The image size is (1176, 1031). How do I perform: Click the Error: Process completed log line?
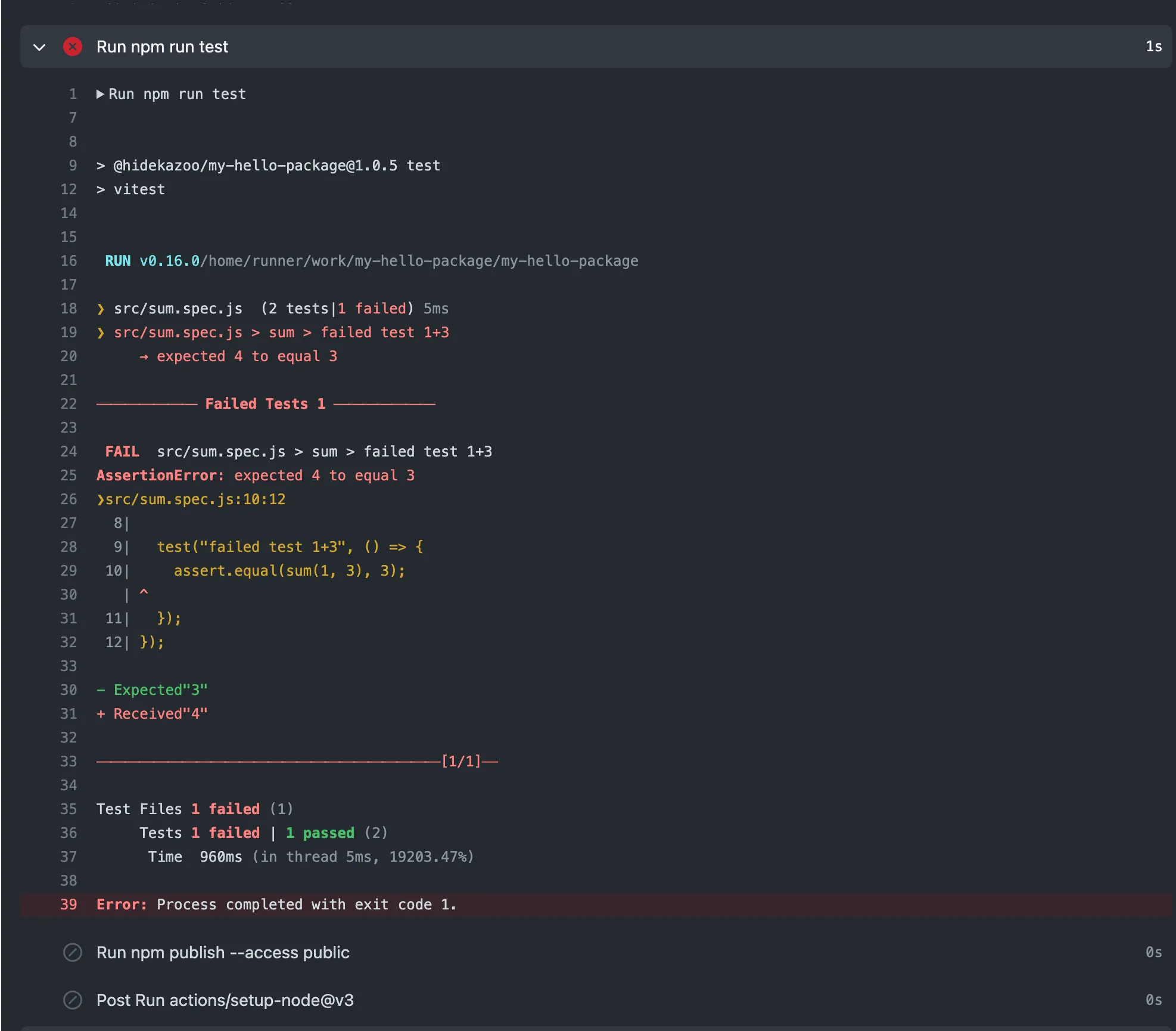click(276, 905)
